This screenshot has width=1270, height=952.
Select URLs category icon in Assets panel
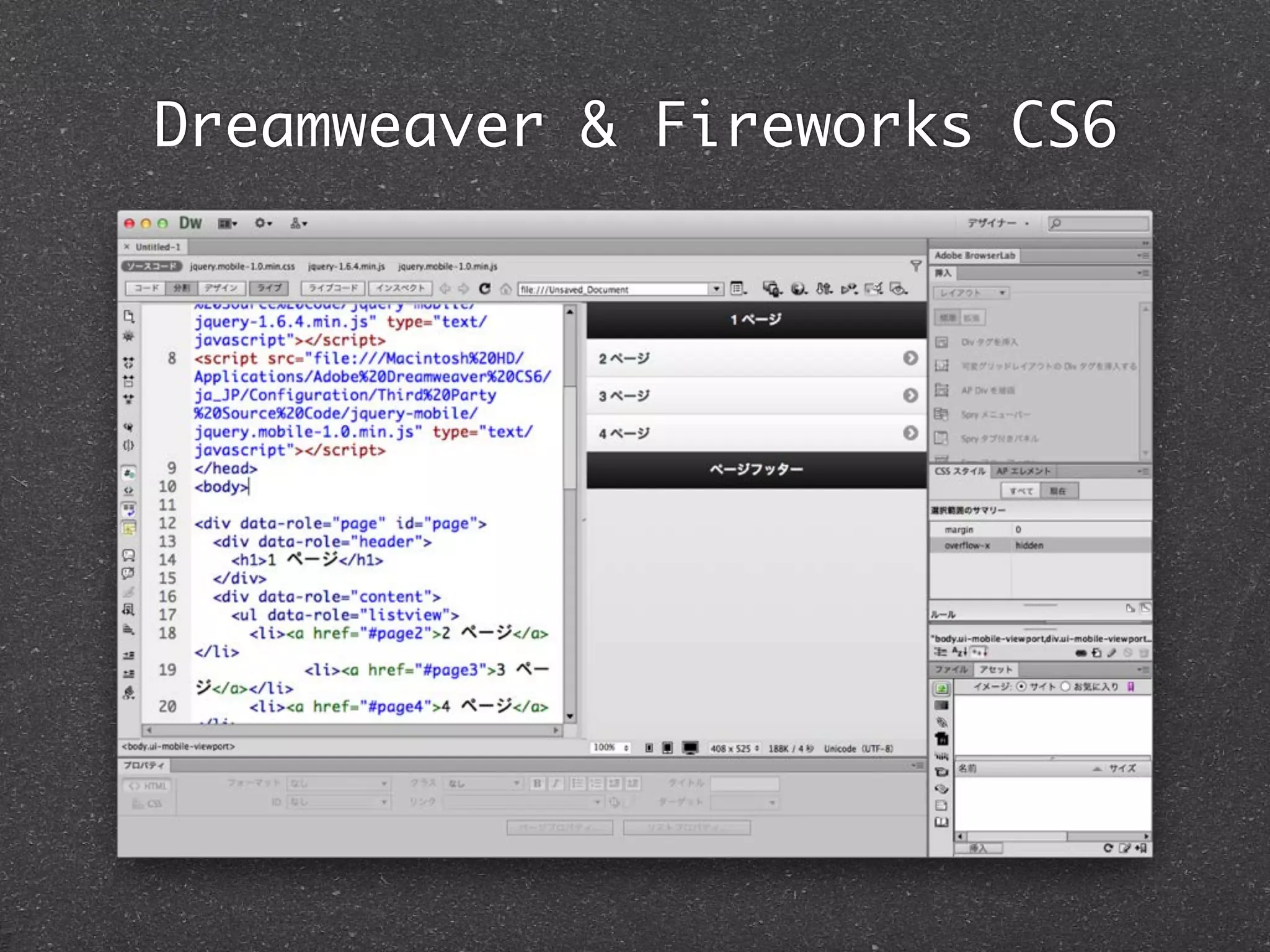[941, 722]
